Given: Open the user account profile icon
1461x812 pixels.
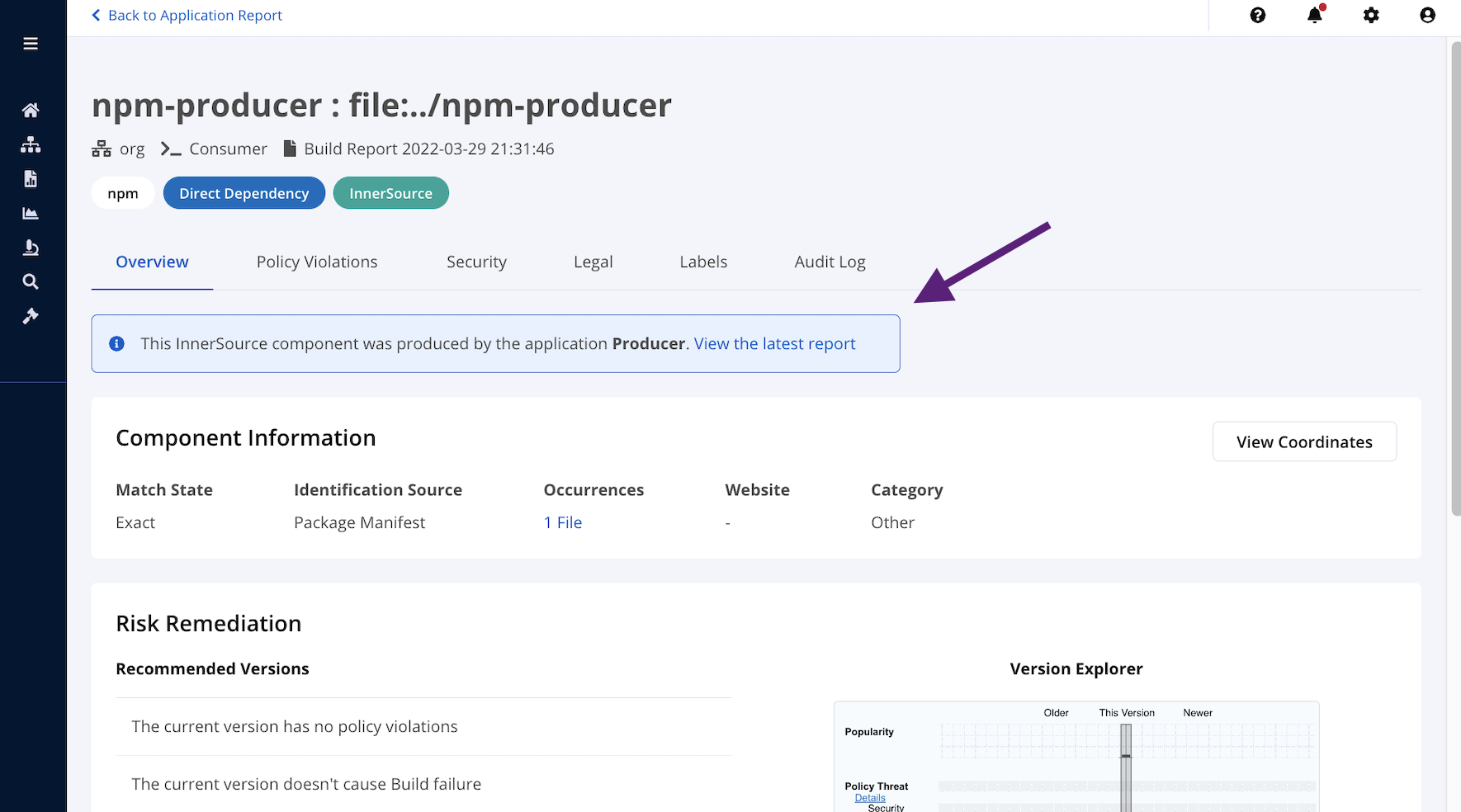Looking at the screenshot, I should [1427, 16].
